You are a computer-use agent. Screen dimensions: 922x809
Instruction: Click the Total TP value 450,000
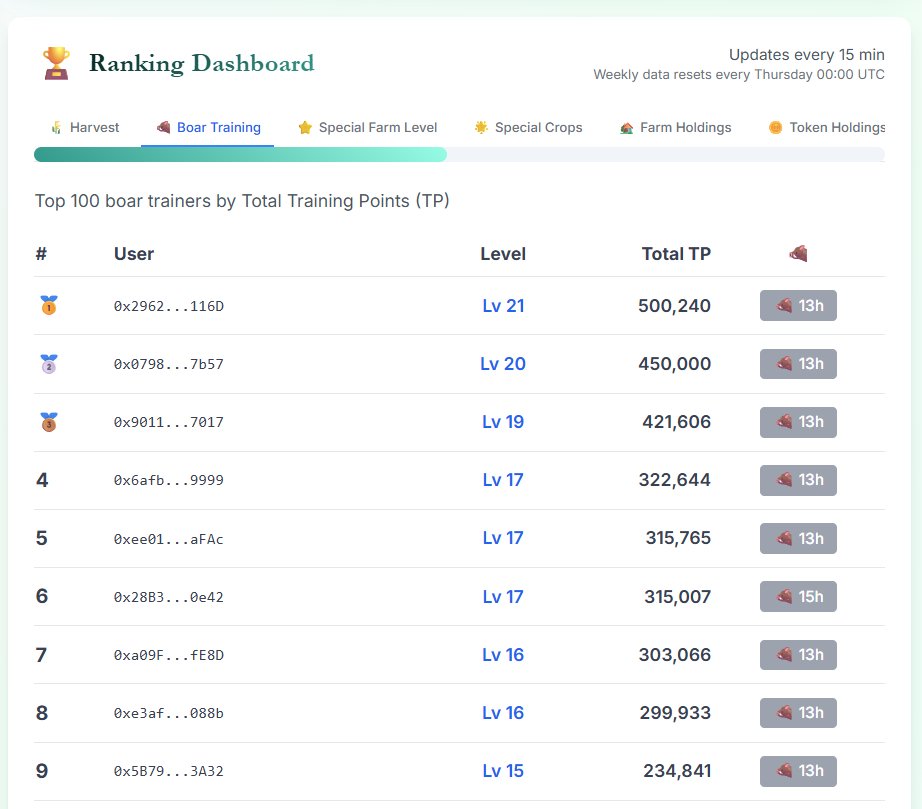click(674, 364)
